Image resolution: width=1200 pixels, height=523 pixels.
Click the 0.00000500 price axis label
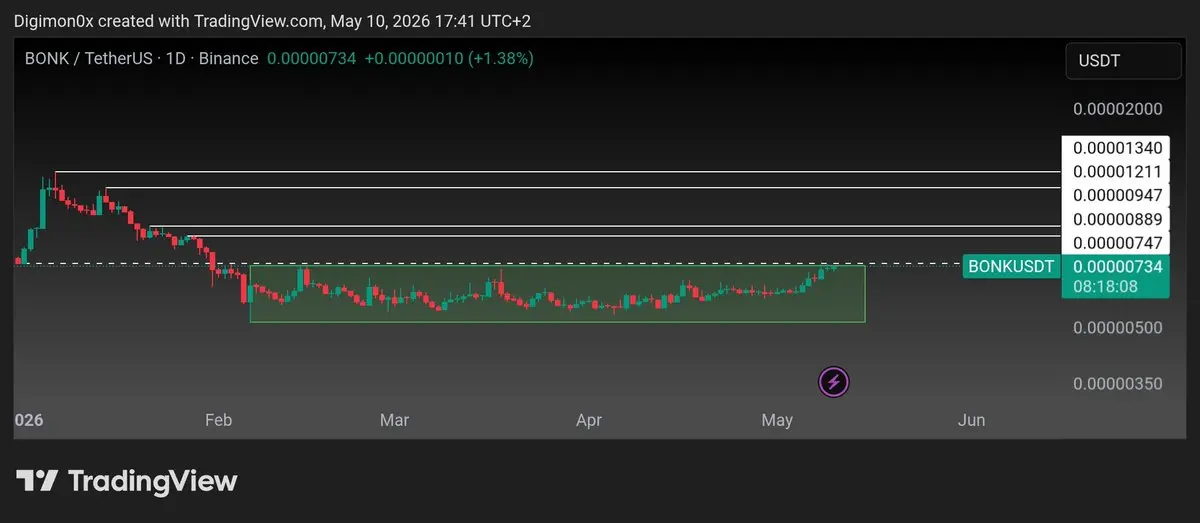(1117, 328)
